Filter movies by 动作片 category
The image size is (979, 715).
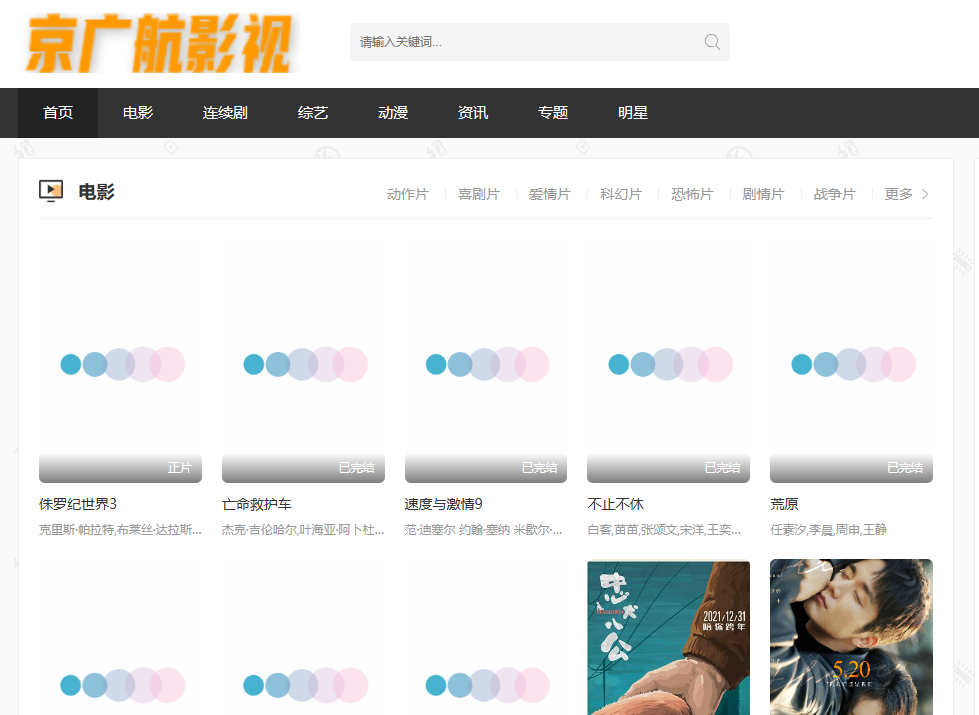click(x=408, y=194)
